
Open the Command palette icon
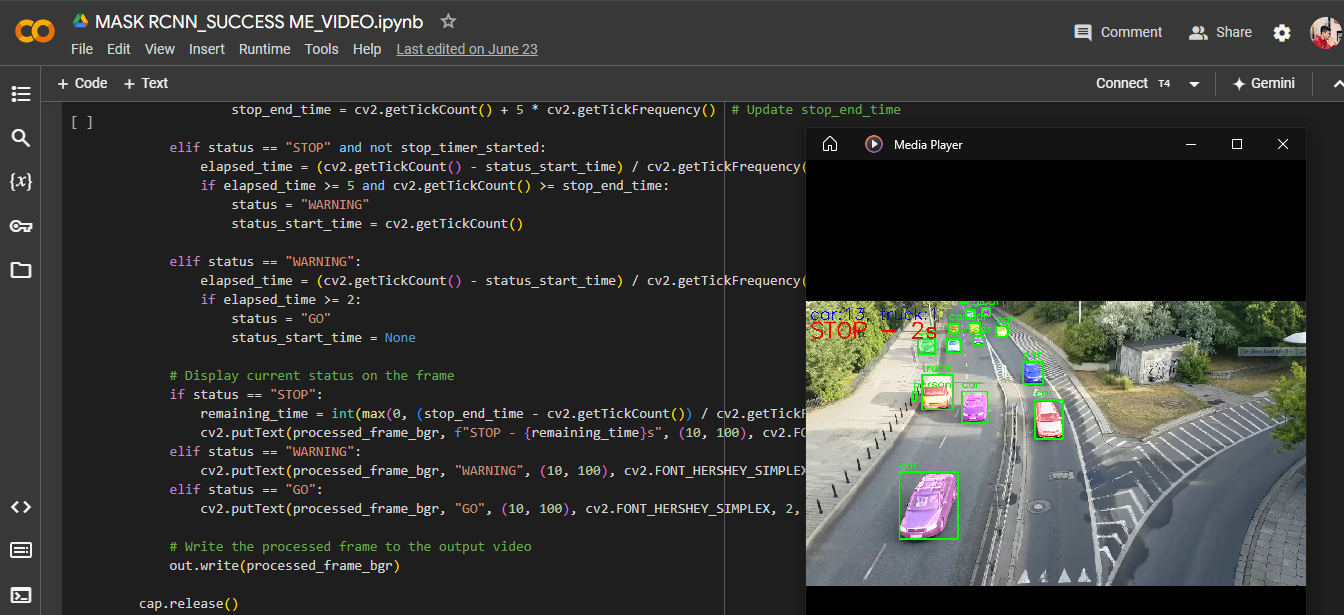21,550
